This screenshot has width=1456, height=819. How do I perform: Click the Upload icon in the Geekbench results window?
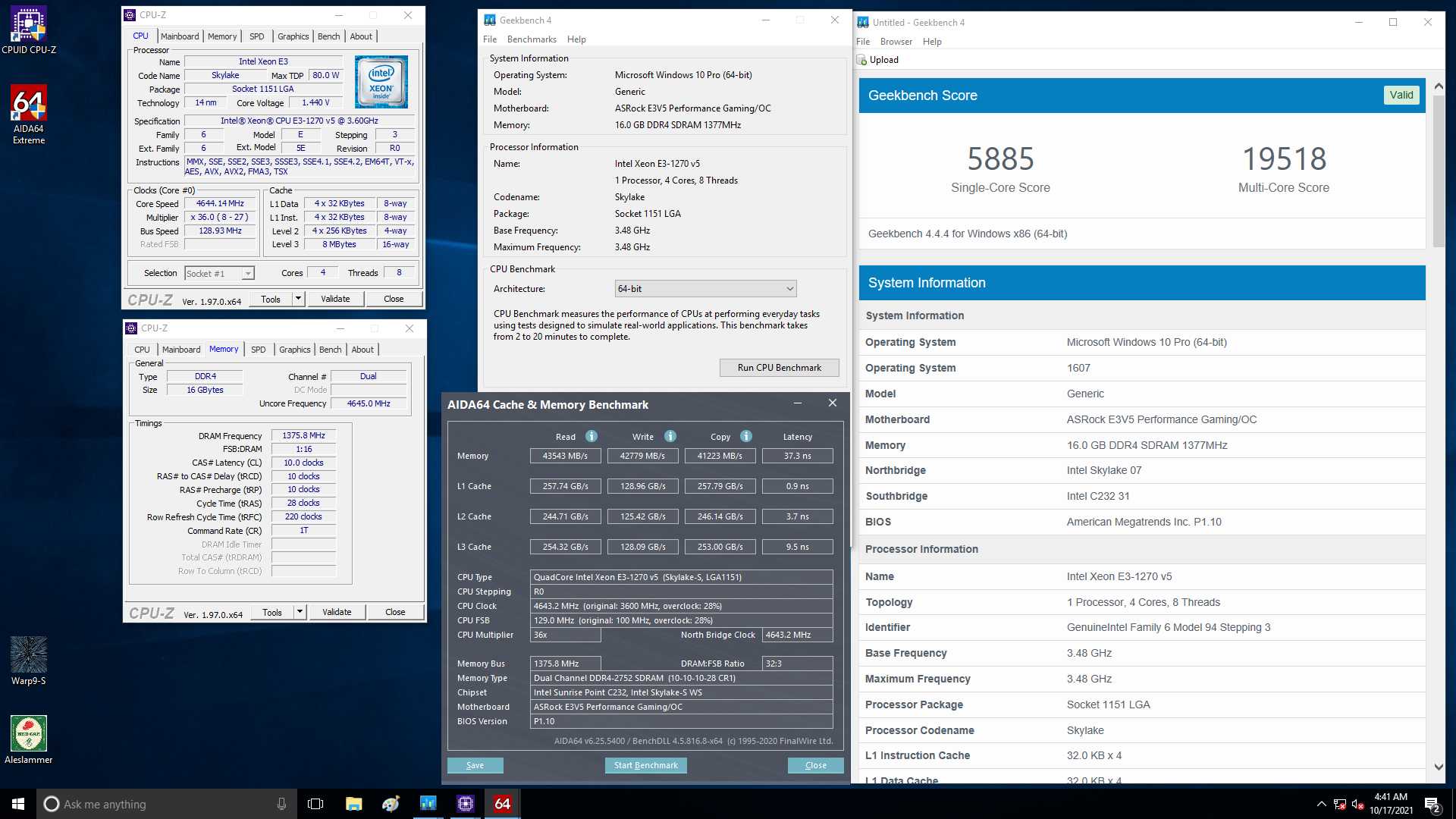click(x=861, y=60)
